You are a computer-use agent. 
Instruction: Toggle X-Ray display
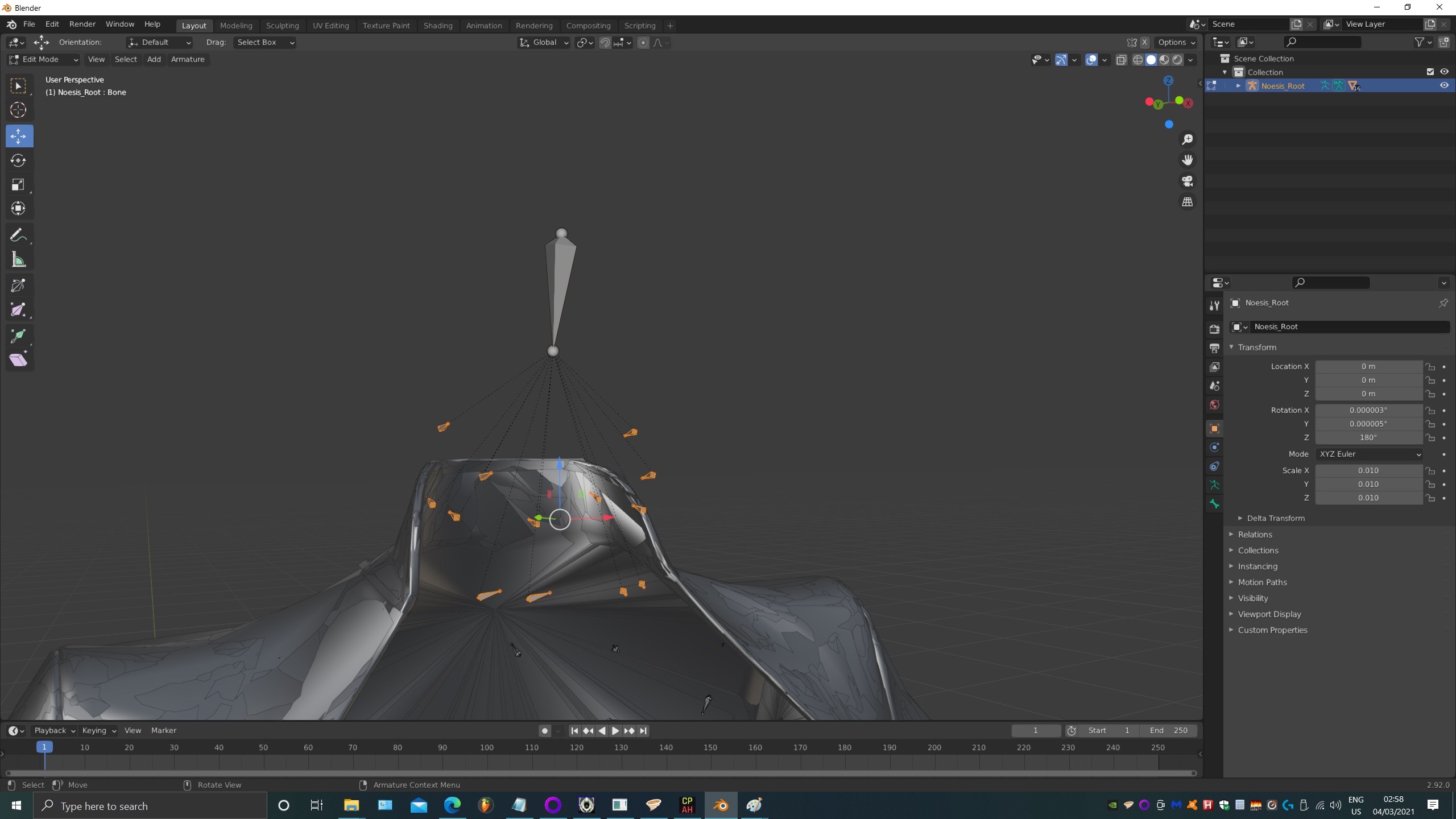coord(1121,60)
